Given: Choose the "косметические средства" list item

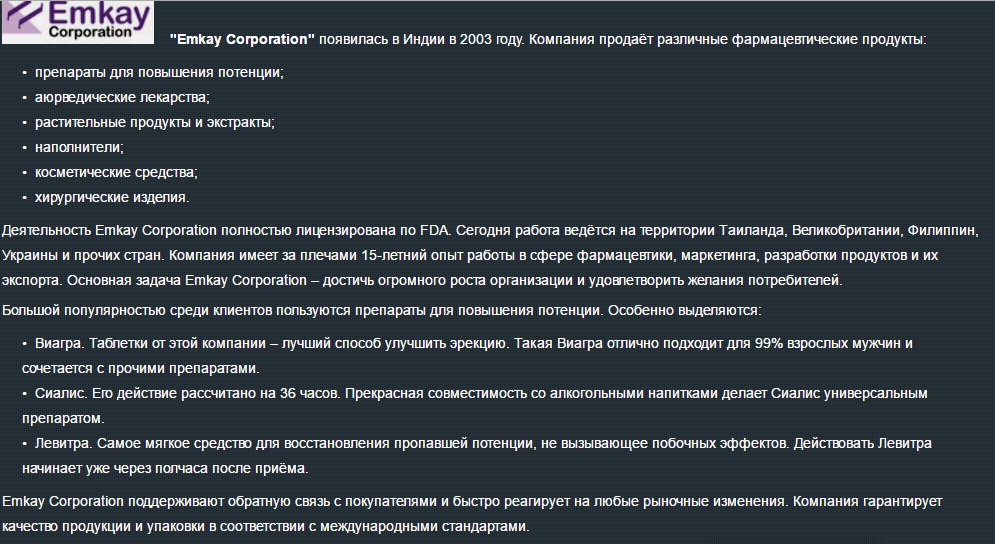Looking at the screenshot, I should 116,172.
